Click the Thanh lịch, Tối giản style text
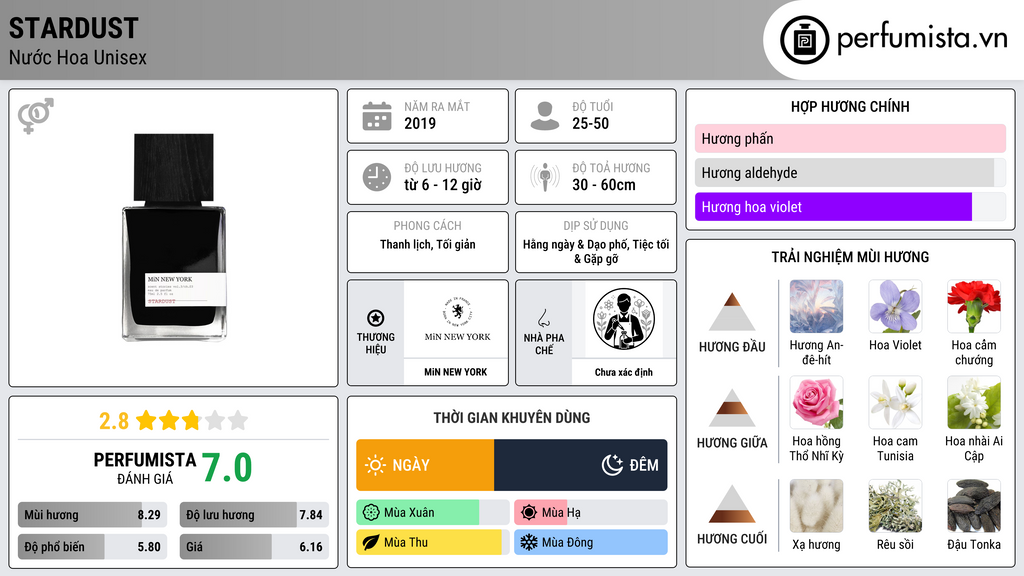This screenshot has height=576, width=1024. click(428, 244)
